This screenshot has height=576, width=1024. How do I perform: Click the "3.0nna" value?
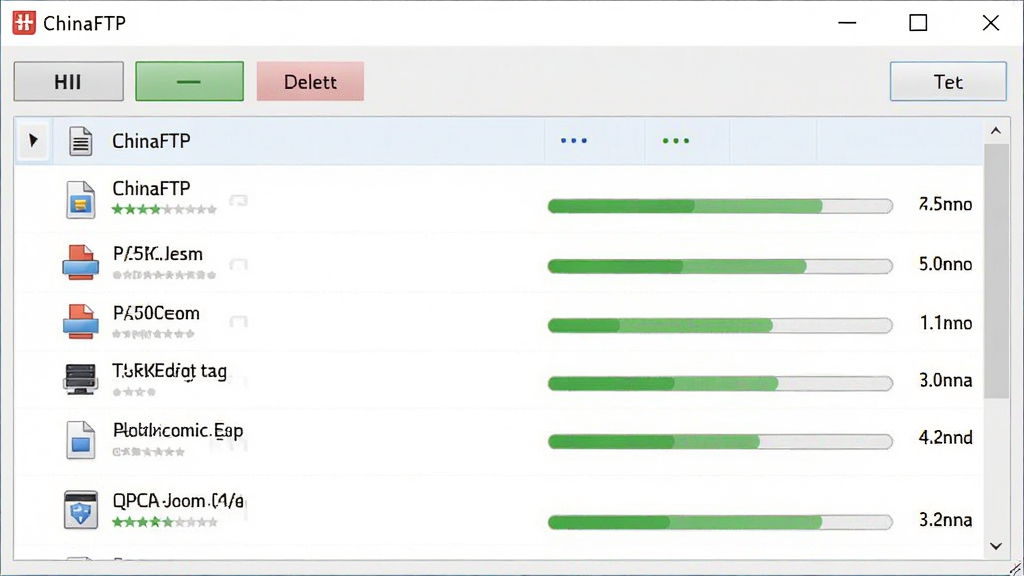point(946,380)
